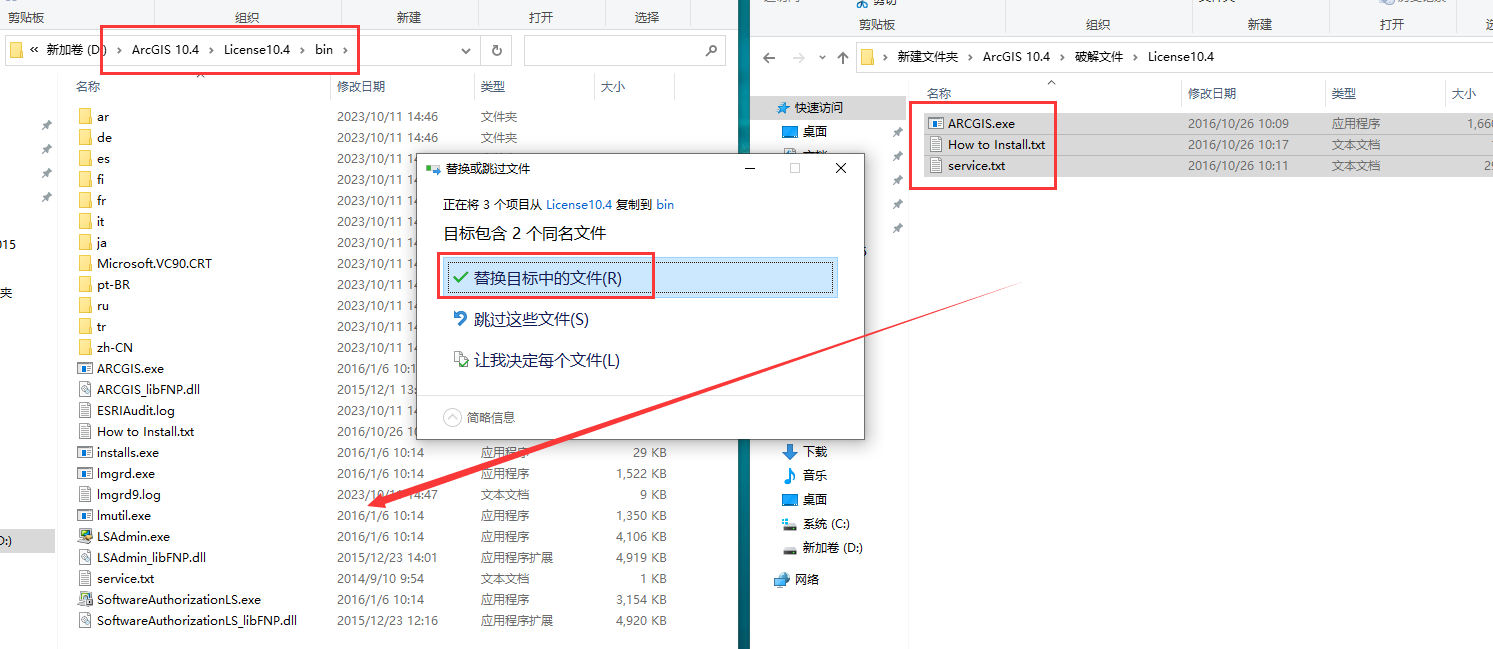Expand 简略信息 details chevron
The height and width of the screenshot is (649, 1493).
click(x=452, y=417)
